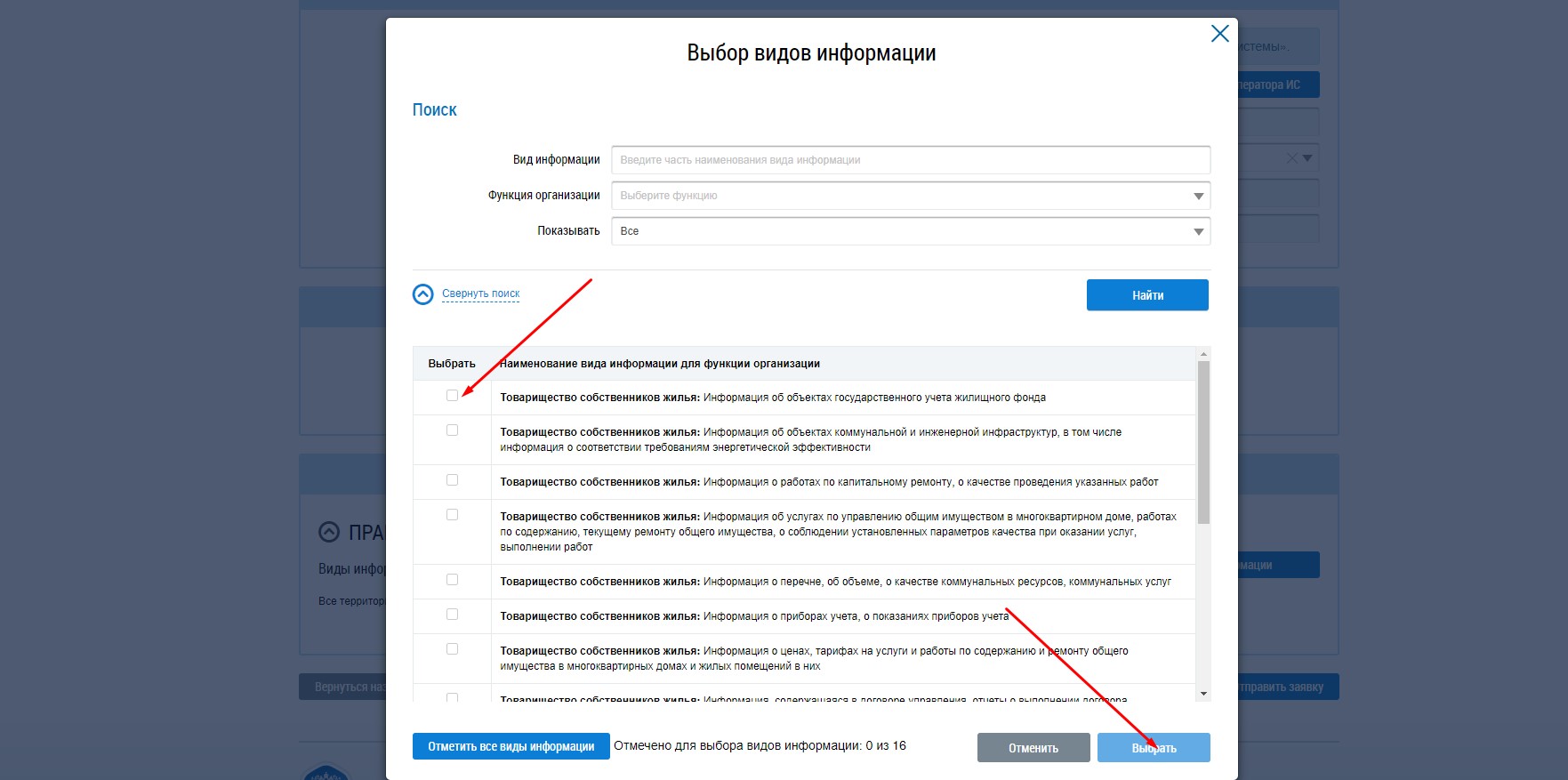Expand the 'Показывать' dropdown arrow
Viewport: 1568px width, 780px height.
1198,231
